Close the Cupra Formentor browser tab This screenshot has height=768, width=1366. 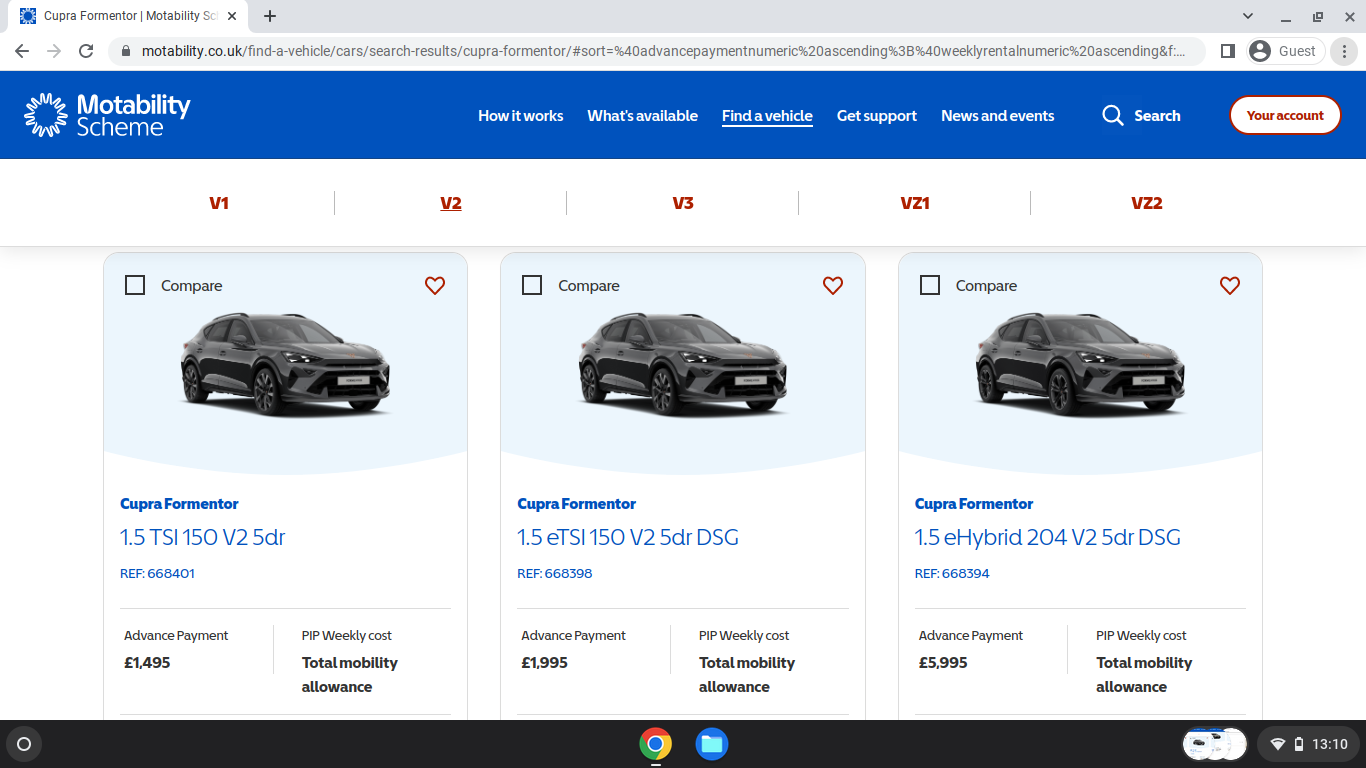[x=232, y=16]
